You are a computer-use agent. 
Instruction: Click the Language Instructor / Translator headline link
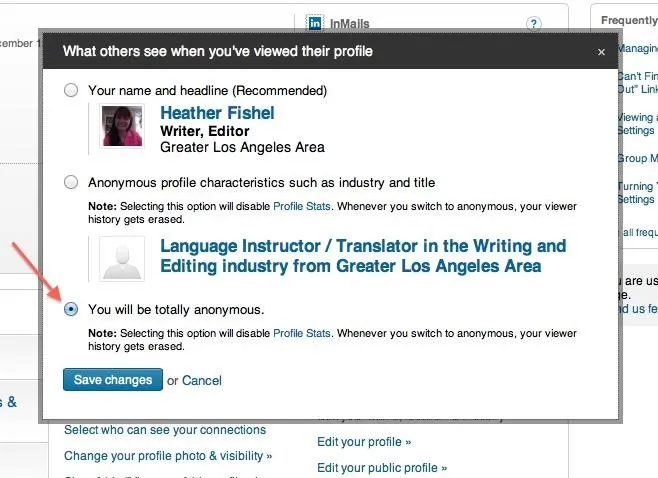click(x=363, y=256)
